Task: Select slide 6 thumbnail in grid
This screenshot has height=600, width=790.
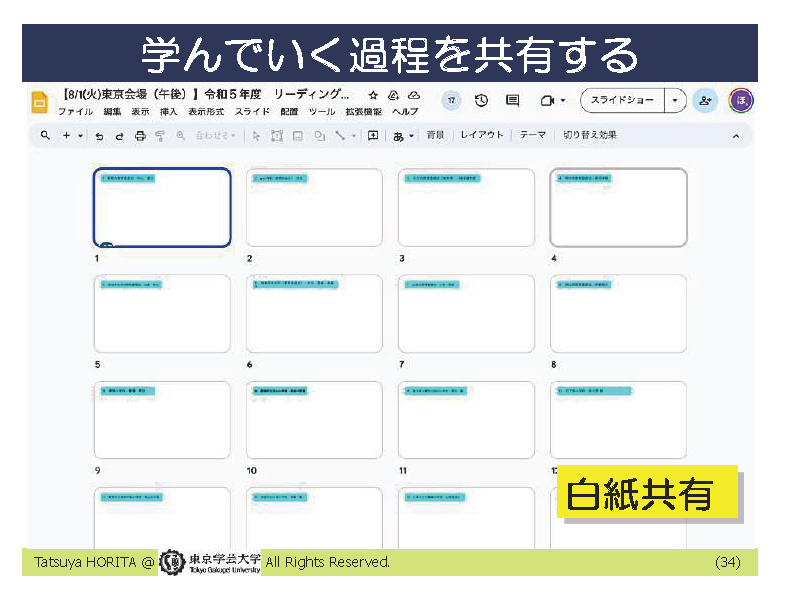Action: click(314, 313)
